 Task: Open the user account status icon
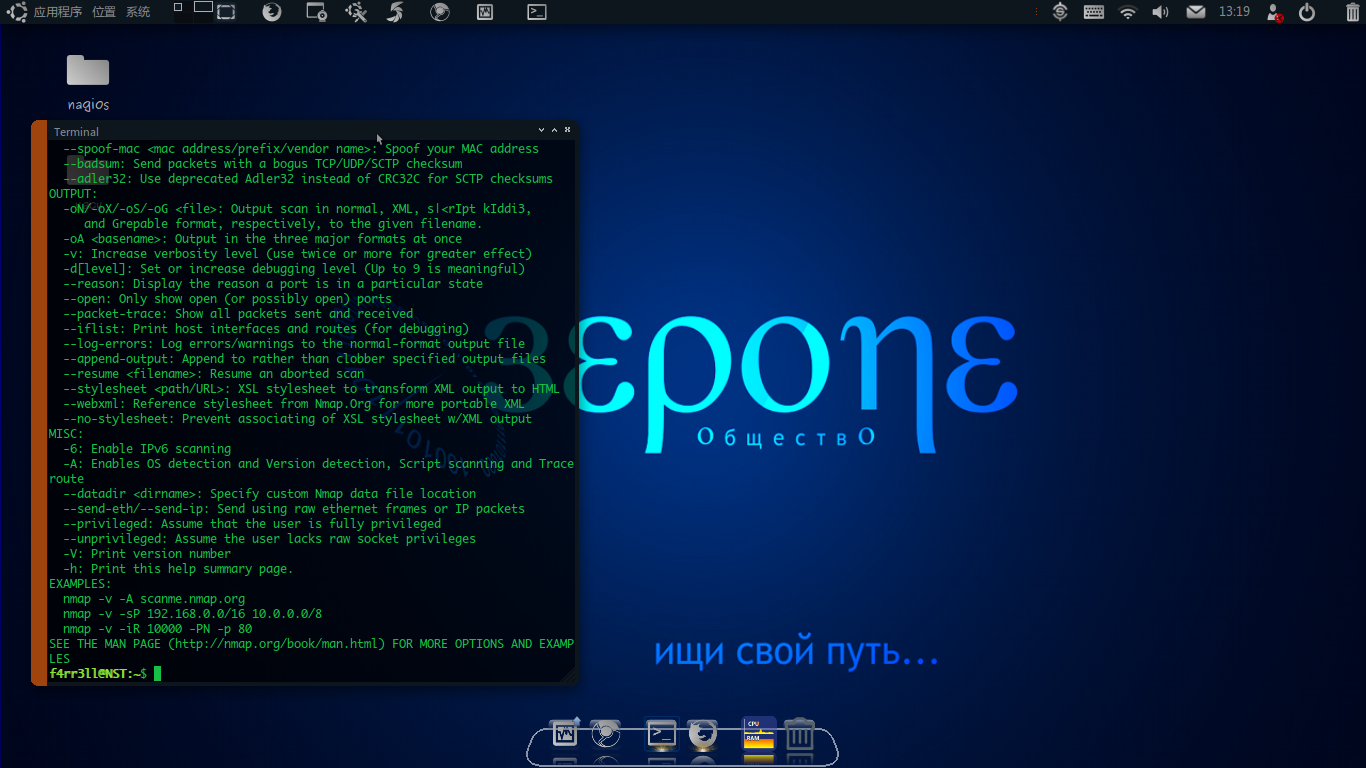[1274, 12]
